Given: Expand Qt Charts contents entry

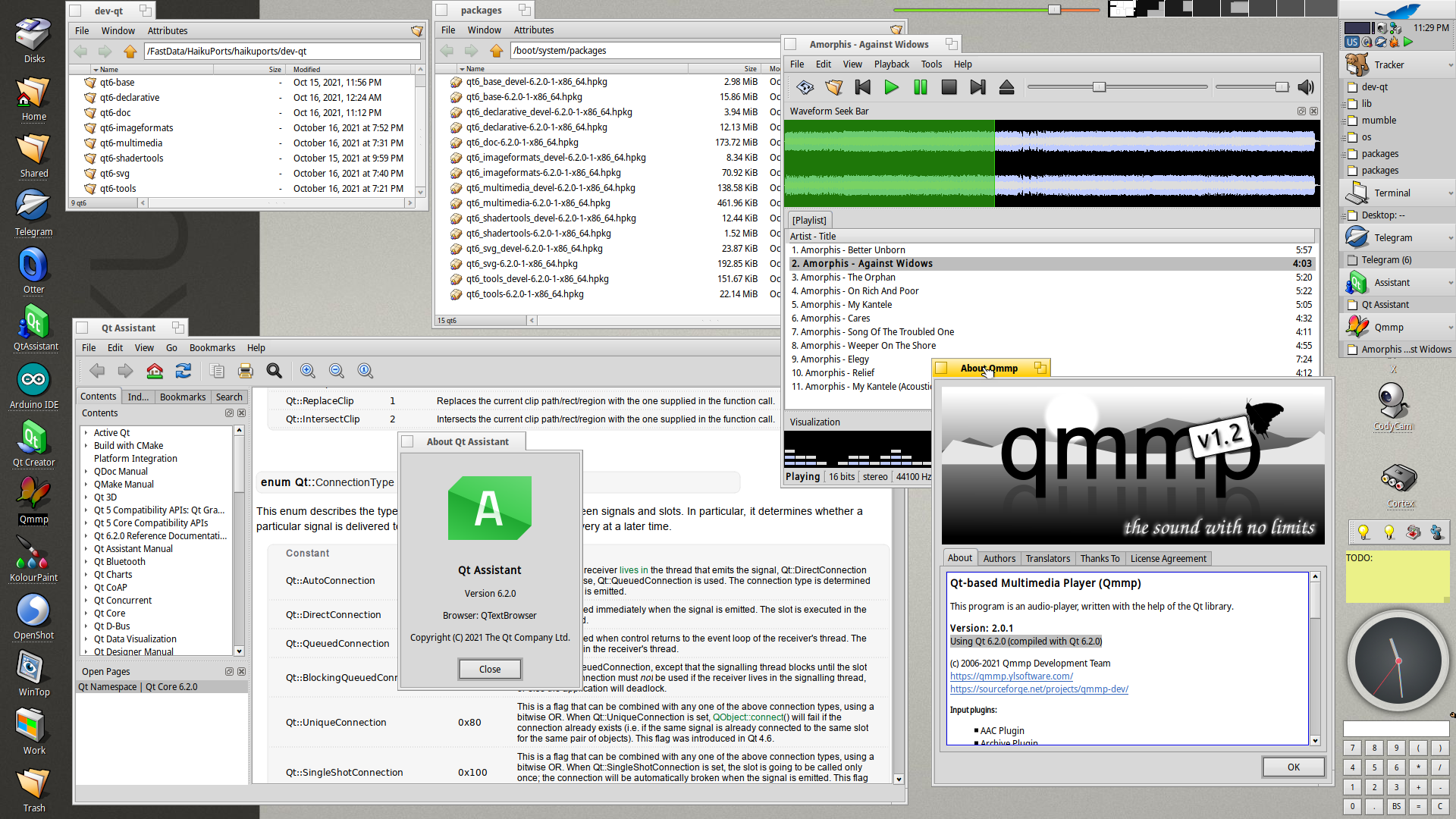Looking at the screenshot, I should pos(86,575).
